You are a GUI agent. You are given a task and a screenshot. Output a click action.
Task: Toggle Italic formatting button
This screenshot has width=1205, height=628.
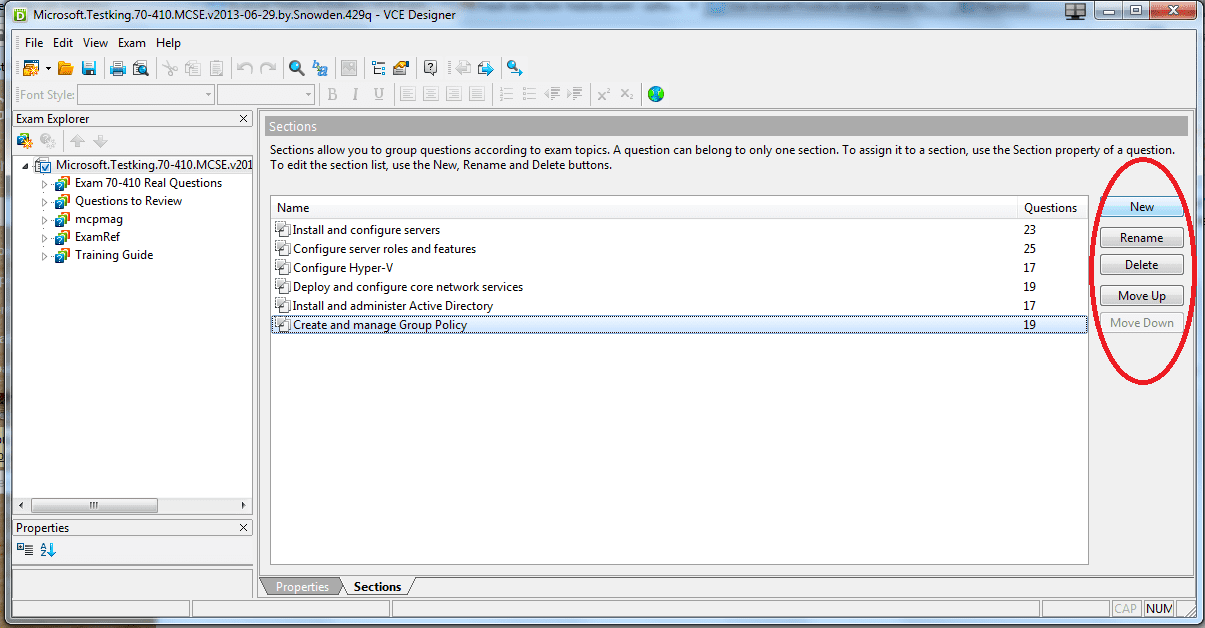point(356,94)
